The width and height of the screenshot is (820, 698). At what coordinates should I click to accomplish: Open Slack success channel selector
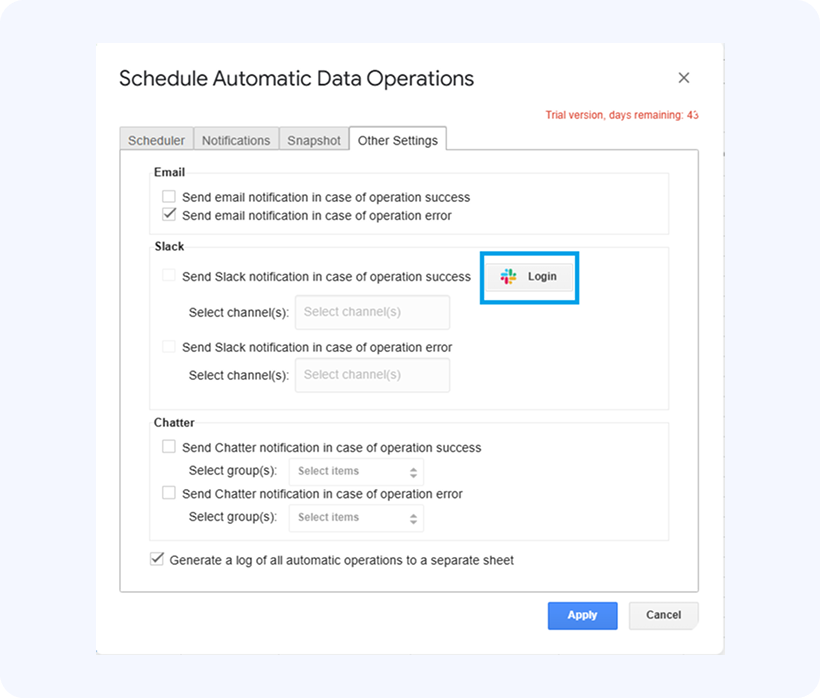pos(372,312)
